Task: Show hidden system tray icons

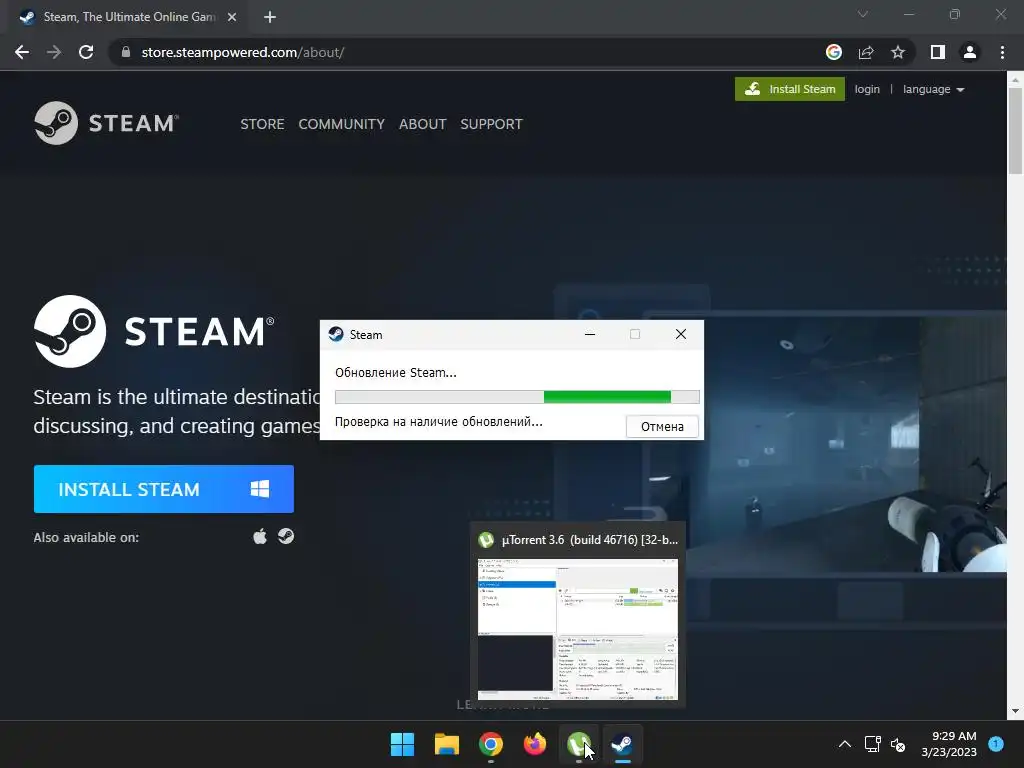Action: (x=844, y=744)
